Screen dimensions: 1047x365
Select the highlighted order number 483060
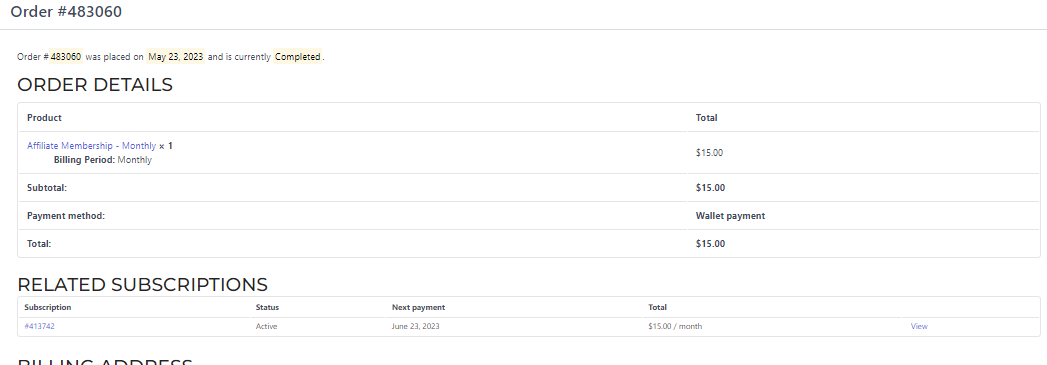coord(66,57)
